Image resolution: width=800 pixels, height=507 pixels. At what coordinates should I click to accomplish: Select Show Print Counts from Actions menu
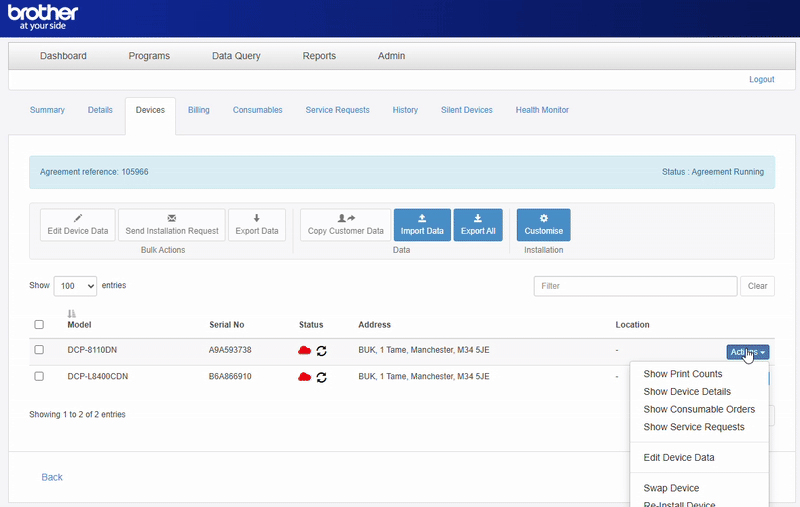(683, 374)
